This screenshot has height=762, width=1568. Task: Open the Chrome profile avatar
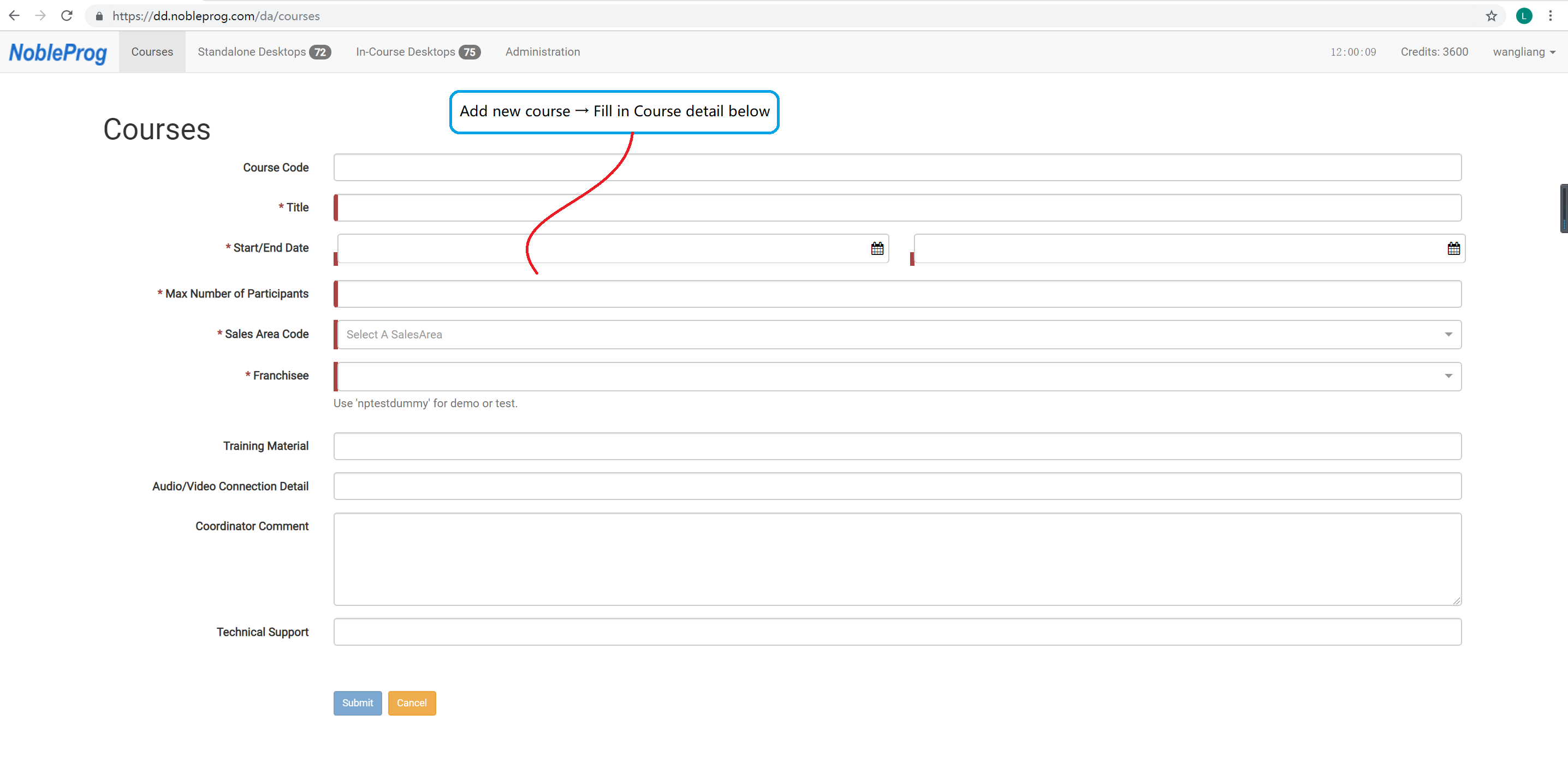click(1524, 16)
